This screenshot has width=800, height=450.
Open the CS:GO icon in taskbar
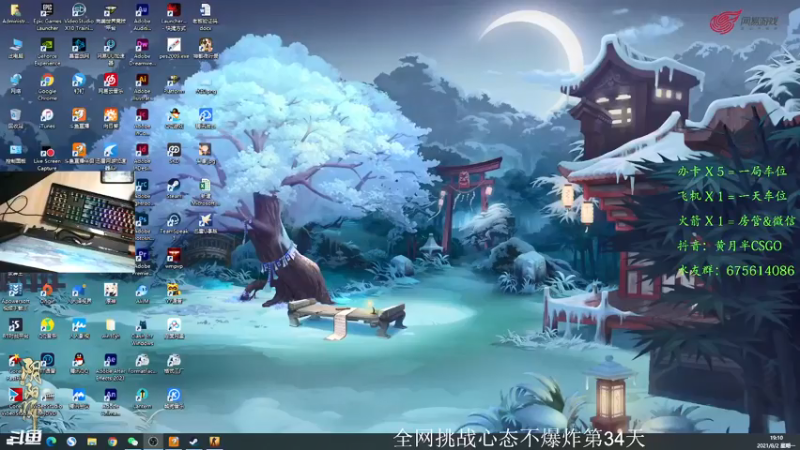214,441
